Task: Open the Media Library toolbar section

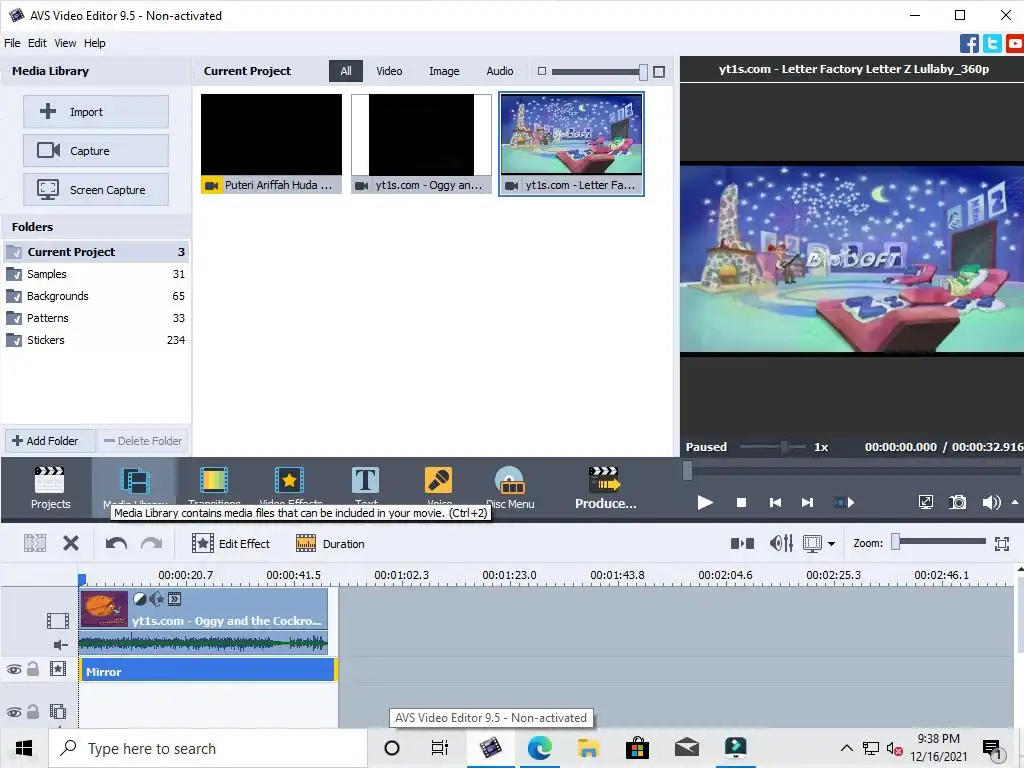Action: [135, 487]
